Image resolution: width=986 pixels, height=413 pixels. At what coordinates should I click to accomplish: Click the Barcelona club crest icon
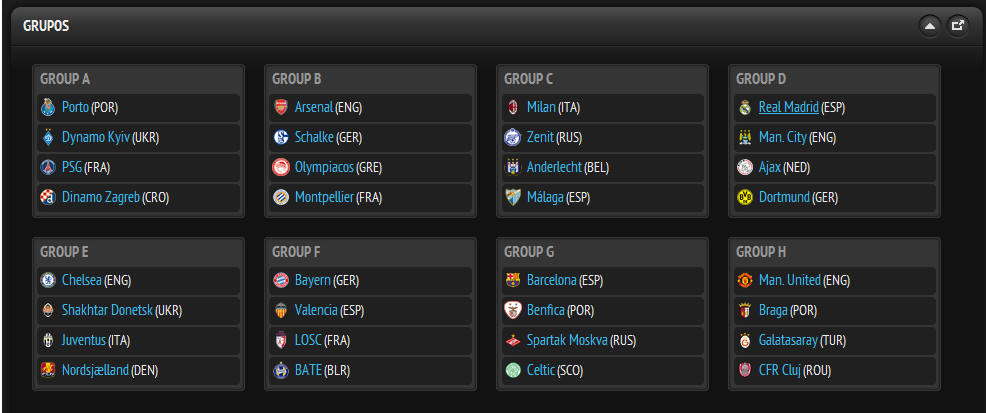pyautogui.click(x=513, y=281)
